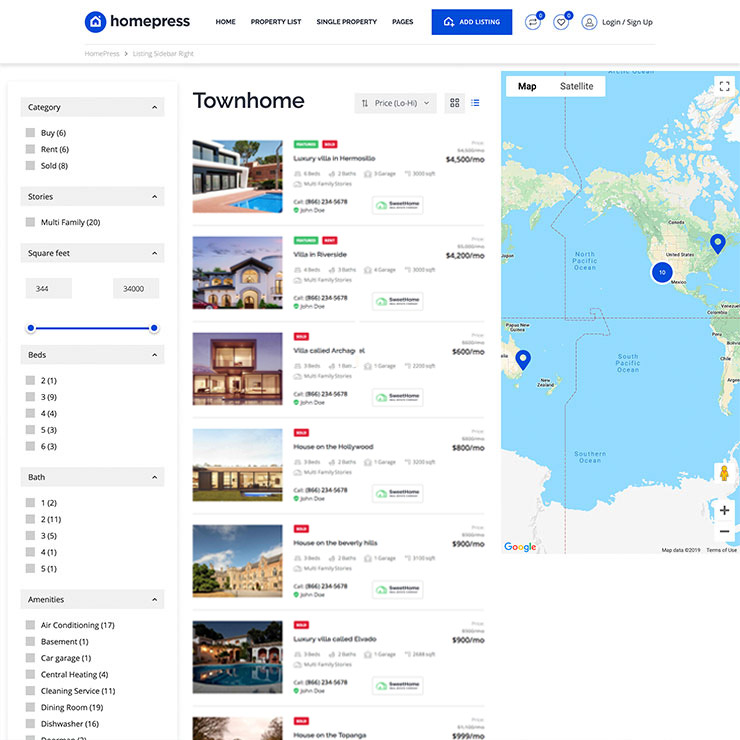Click the homepress logo icon

click(95, 22)
